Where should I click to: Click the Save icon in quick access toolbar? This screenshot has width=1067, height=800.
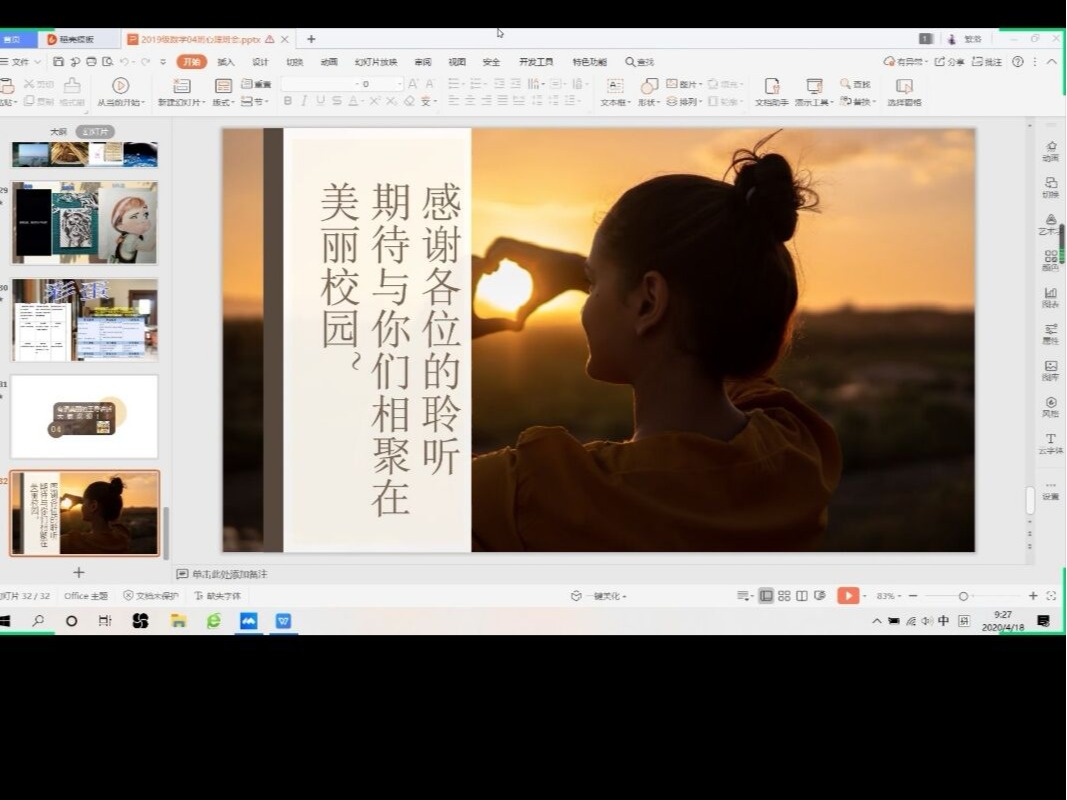[x=59, y=62]
